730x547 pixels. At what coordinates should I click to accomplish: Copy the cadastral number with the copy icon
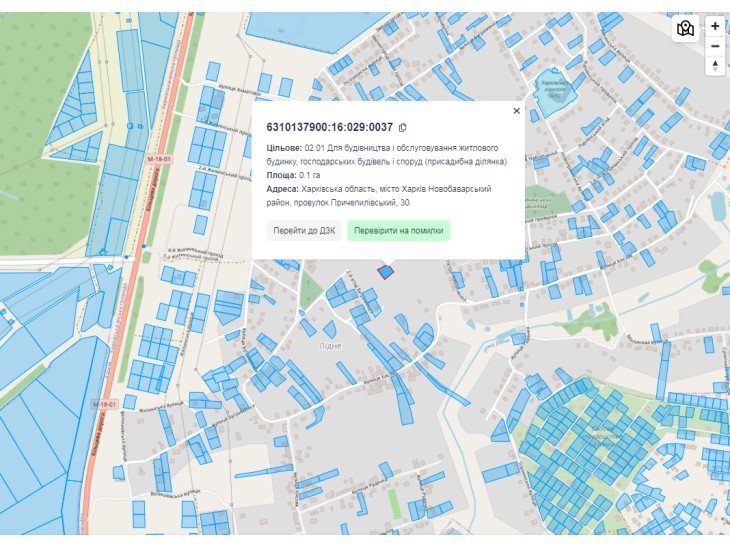(402, 127)
